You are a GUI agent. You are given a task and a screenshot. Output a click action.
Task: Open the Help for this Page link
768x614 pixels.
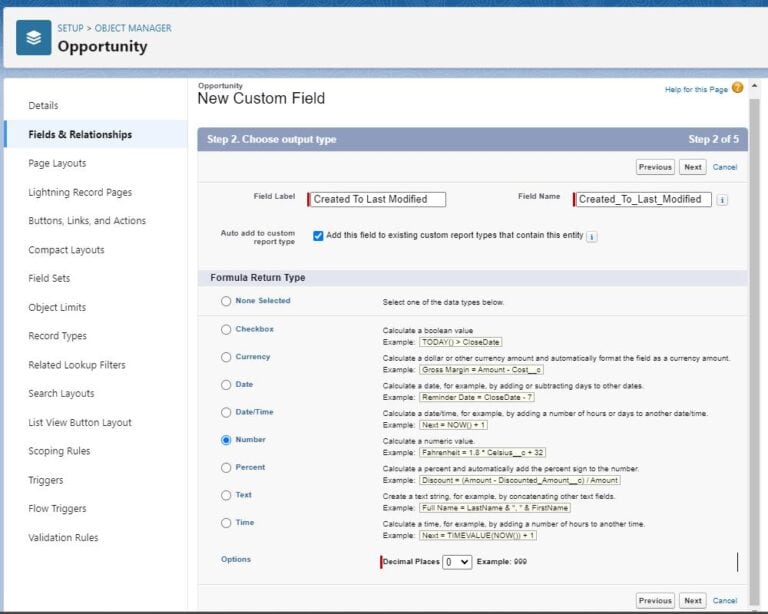696,90
